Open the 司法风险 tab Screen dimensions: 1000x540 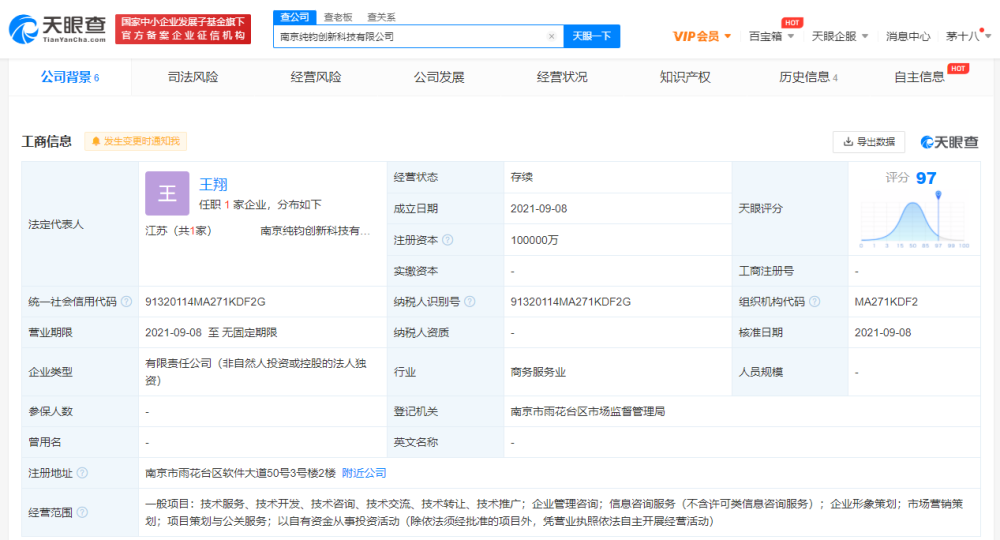[x=193, y=77]
